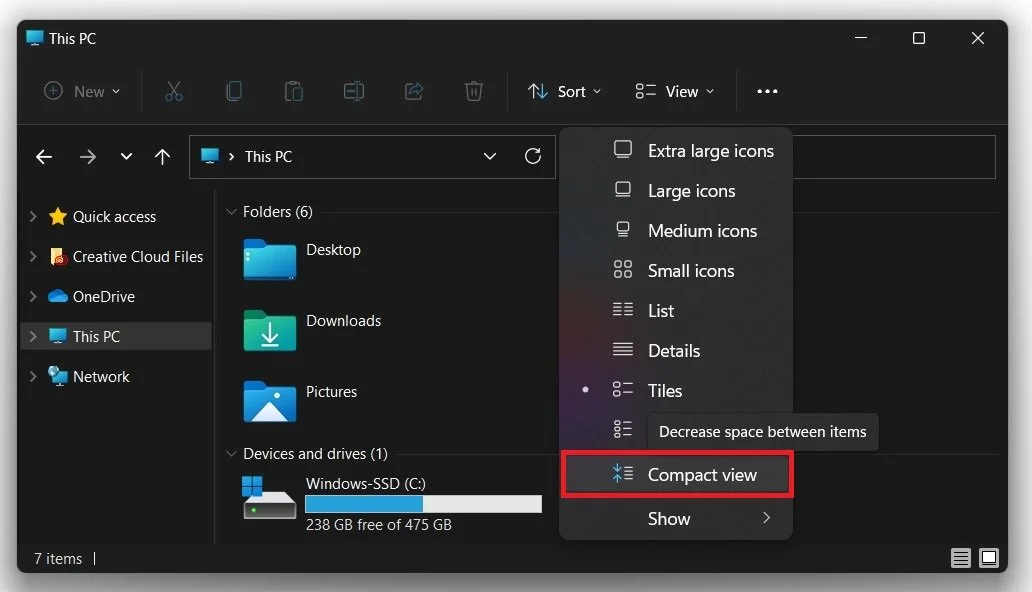Click the Rename icon in the toolbar

point(353,91)
